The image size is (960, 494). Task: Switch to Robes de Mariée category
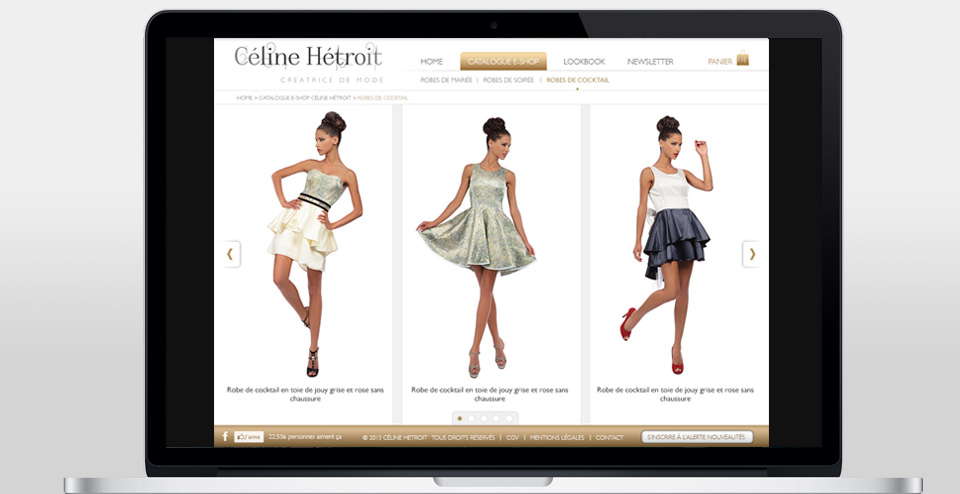(446, 80)
